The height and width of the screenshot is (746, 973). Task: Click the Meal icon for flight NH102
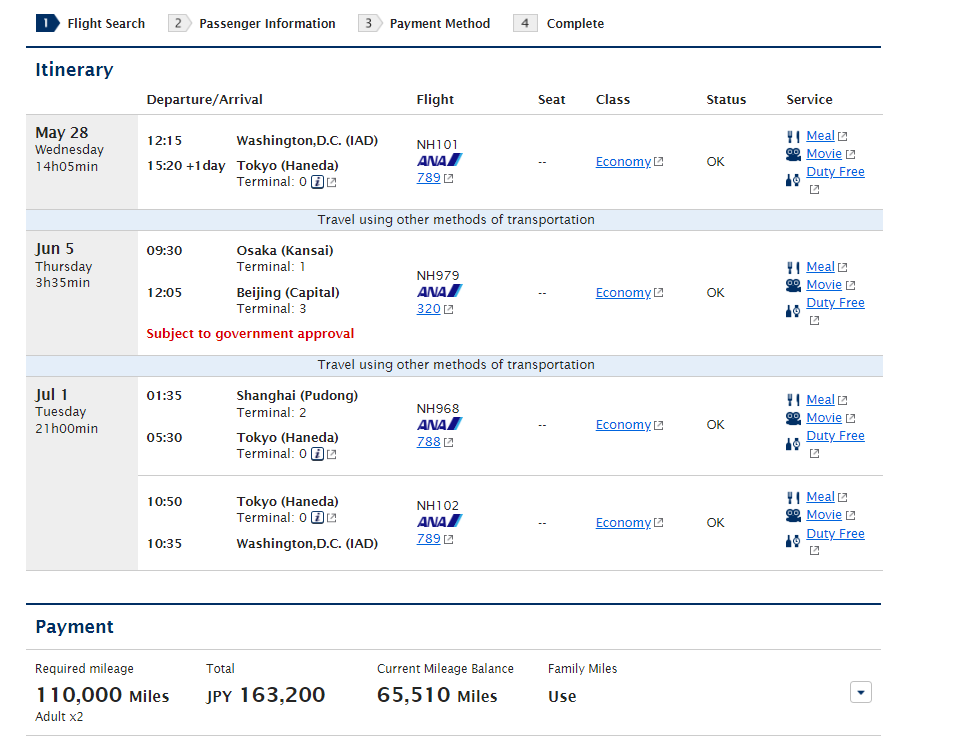click(793, 497)
